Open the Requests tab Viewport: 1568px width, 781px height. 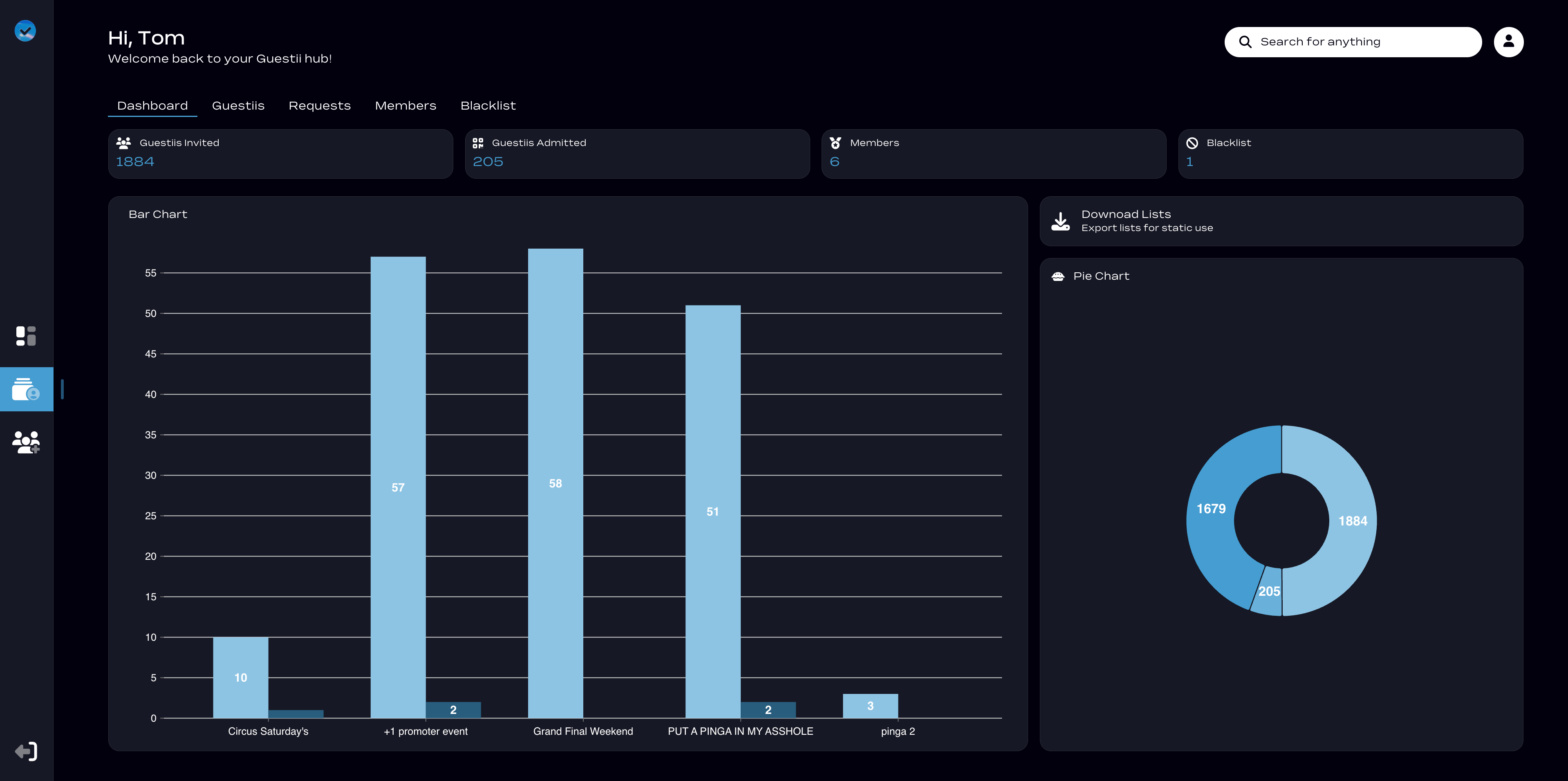point(320,106)
